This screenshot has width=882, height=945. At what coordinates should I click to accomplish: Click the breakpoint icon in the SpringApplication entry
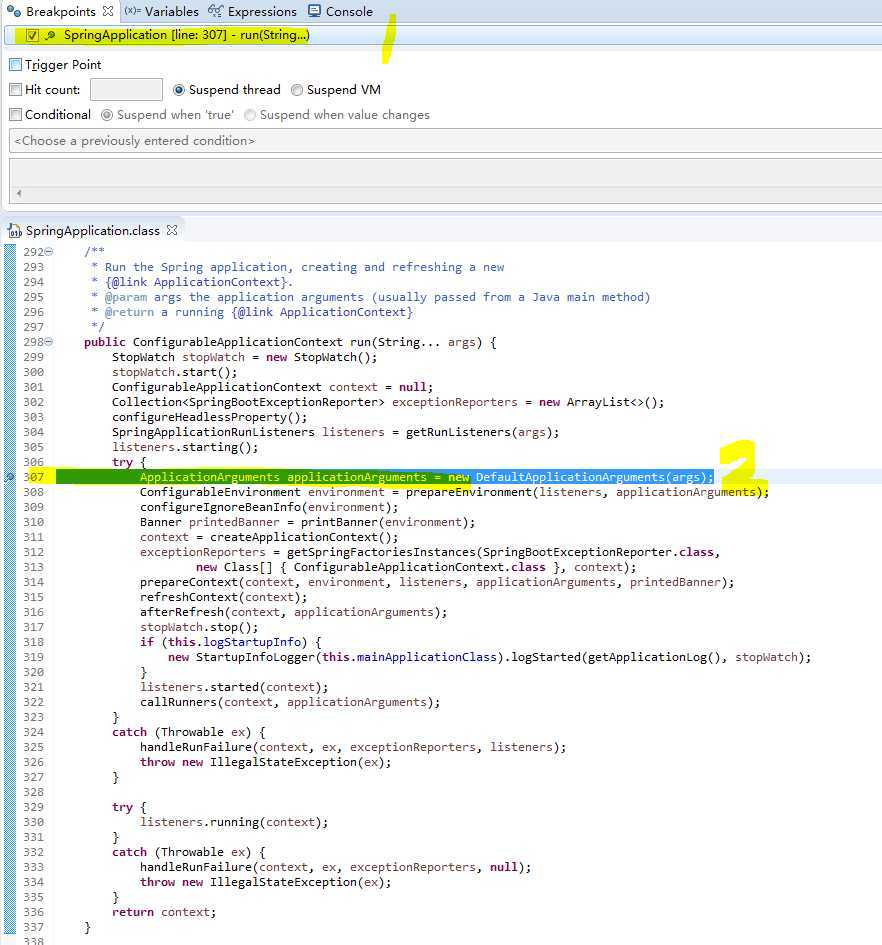pos(51,35)
